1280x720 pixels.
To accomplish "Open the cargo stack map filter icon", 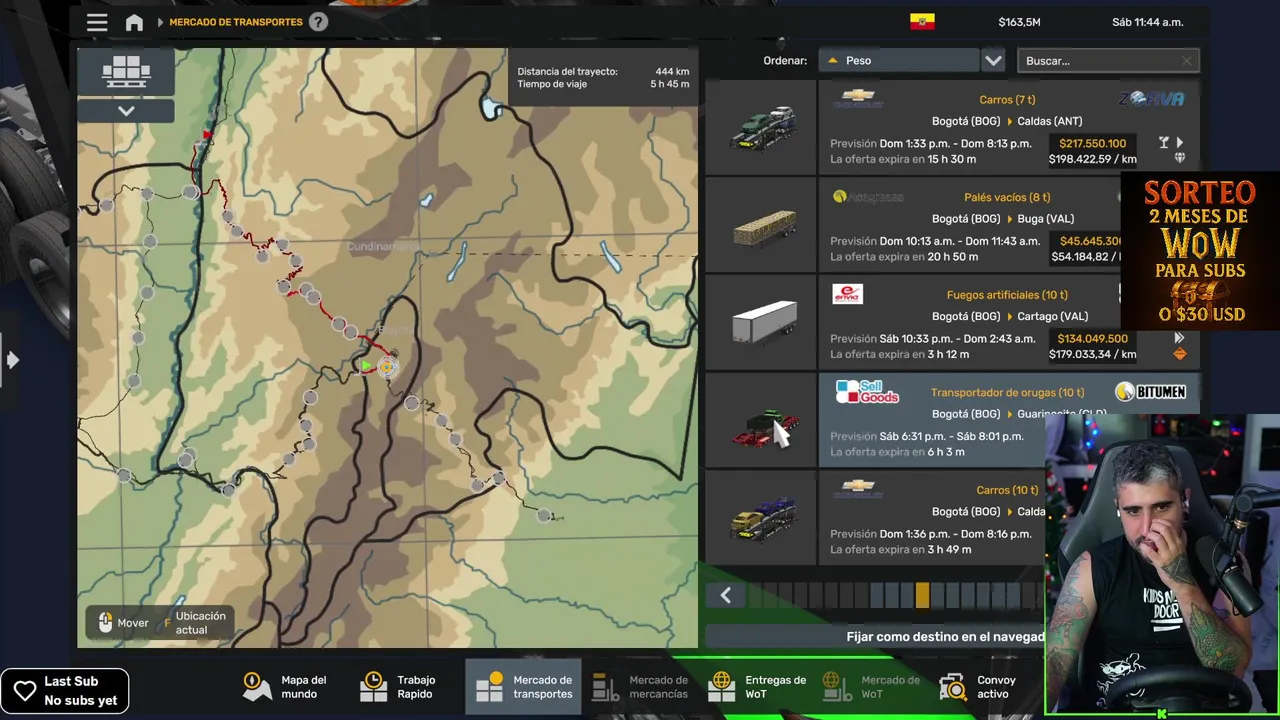I will [126, 72].
